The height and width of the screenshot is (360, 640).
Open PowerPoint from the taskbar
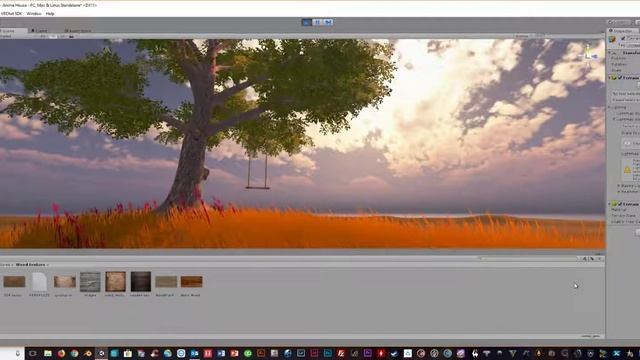(x=234, y=353)
